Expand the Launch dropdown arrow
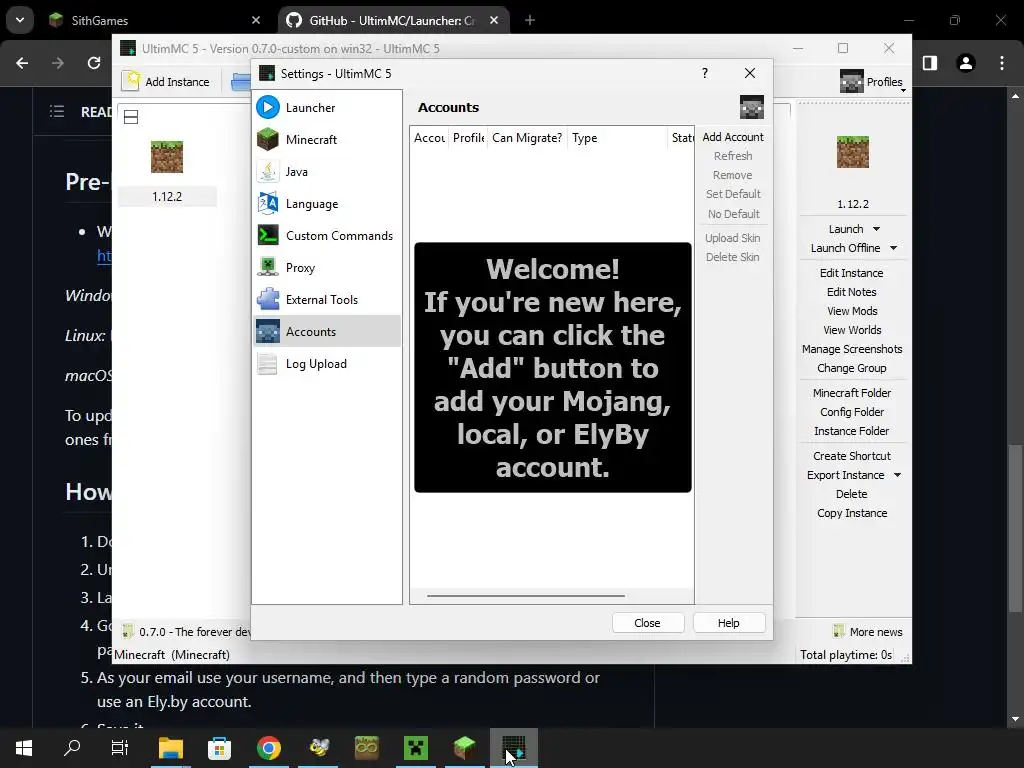This screenshot has width=1024, height=768. coord(876,229)
